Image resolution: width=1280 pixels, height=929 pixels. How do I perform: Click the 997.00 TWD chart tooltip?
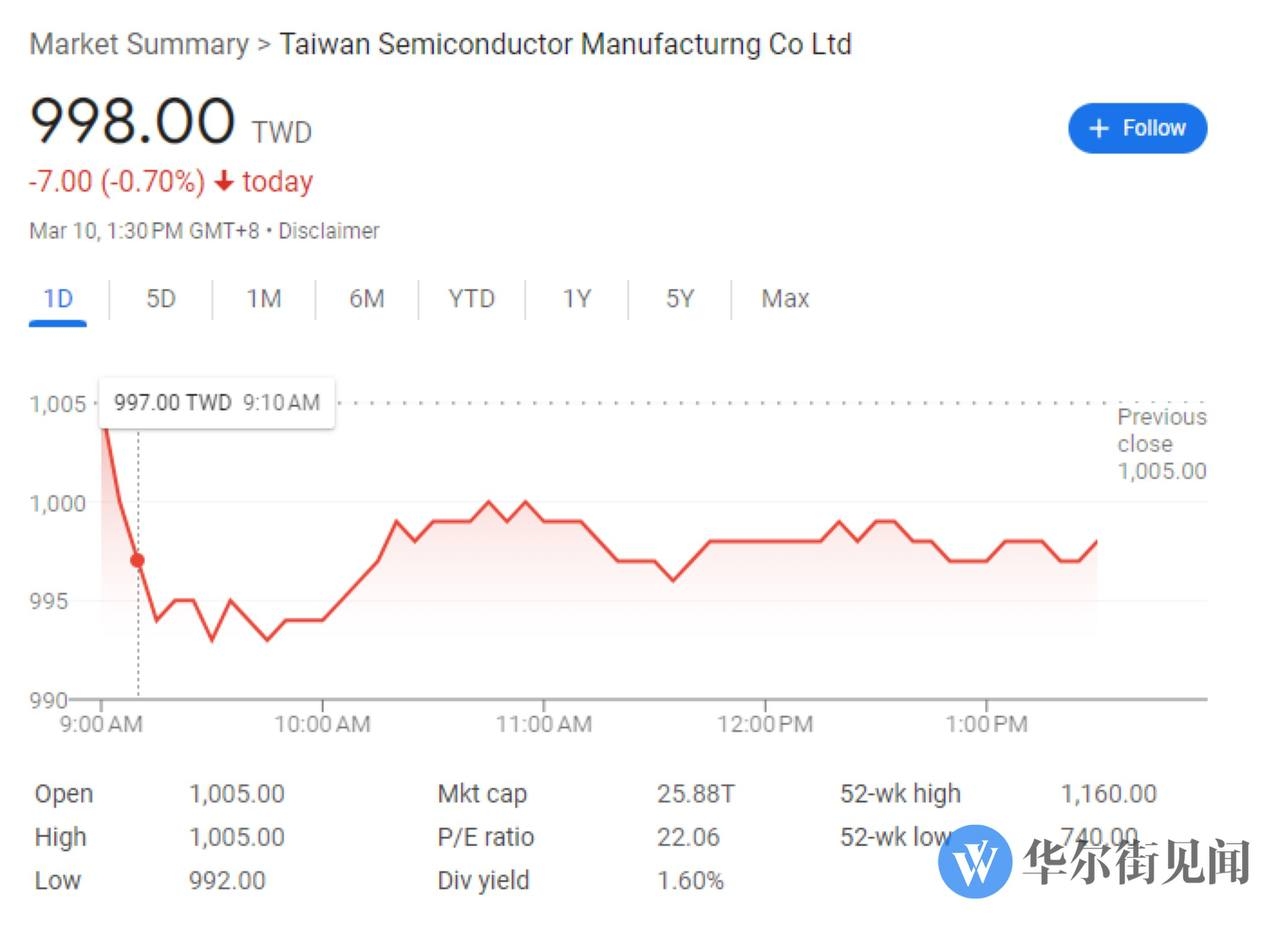(216, 403)
